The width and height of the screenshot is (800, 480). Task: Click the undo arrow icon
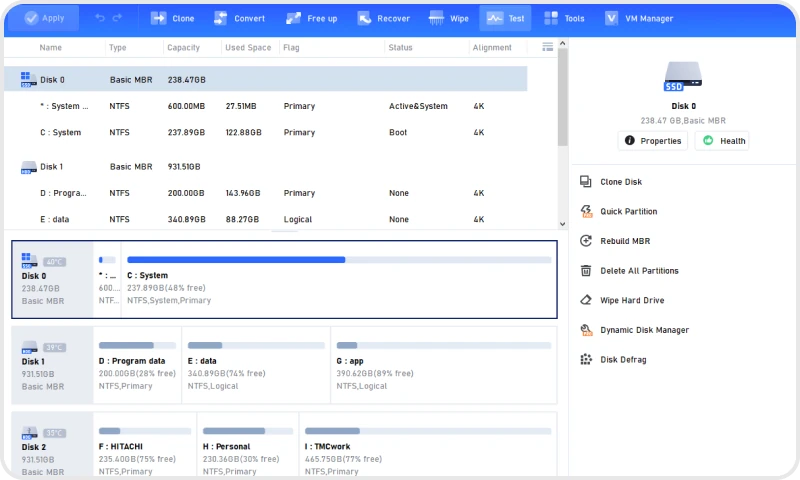tap(100, 18)
